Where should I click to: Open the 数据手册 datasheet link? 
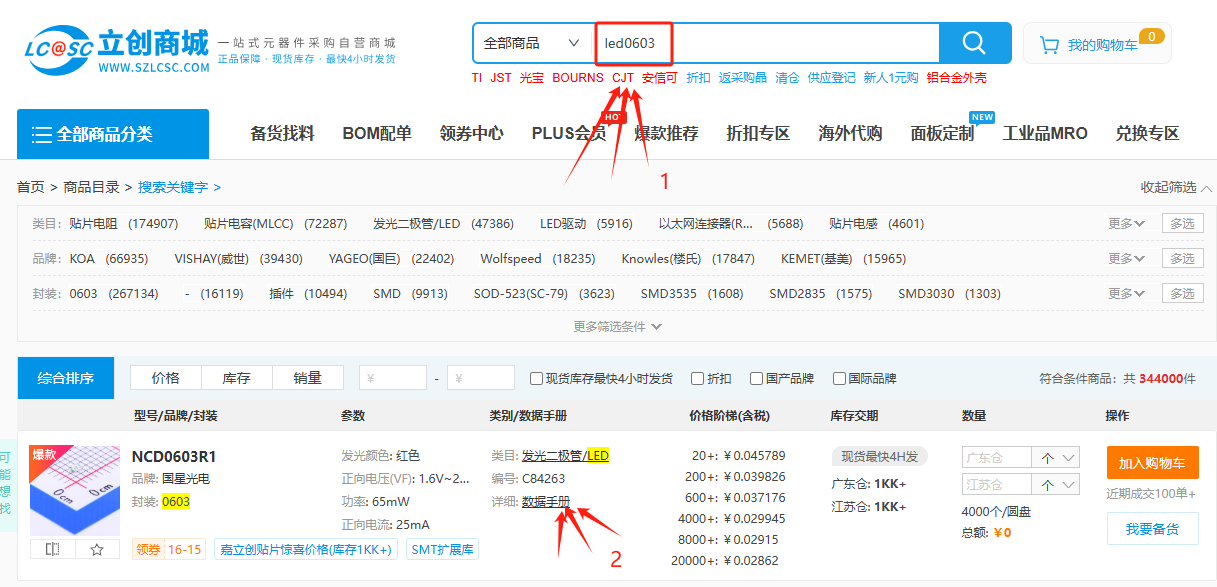tap(545, 502)
